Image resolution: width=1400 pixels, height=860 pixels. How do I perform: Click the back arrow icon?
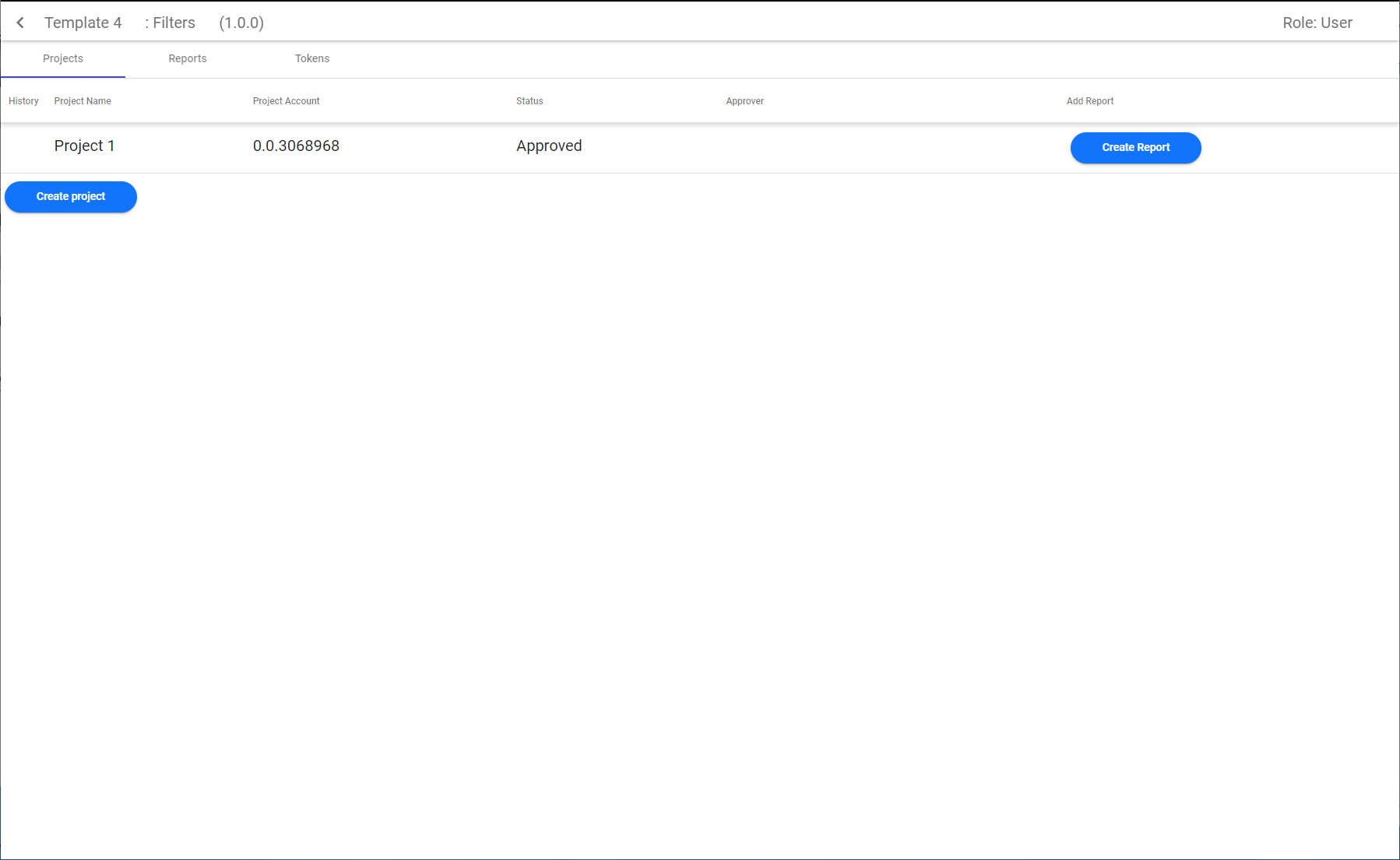(x=20, y=23)
